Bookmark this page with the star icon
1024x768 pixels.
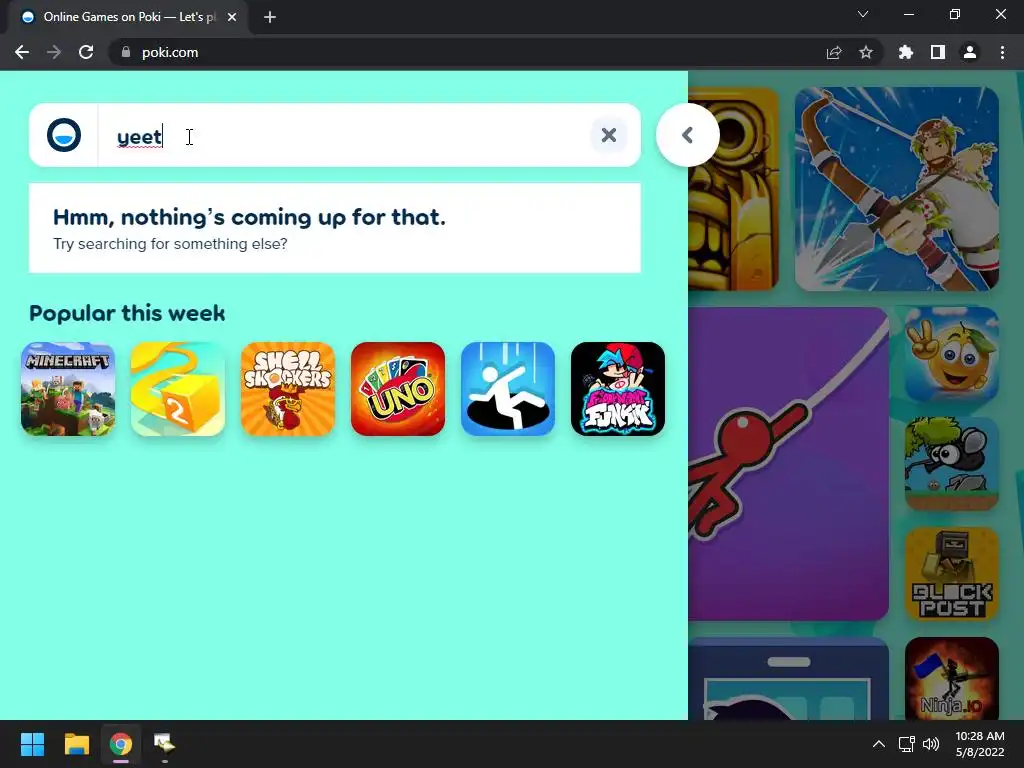coord(866,52)
